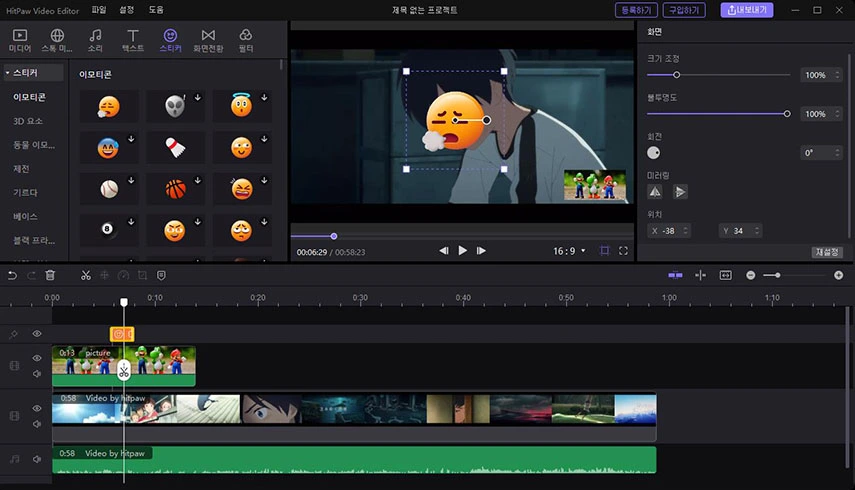Open the 설정 menu
The image size is (855, 490).
click(127, 10)
